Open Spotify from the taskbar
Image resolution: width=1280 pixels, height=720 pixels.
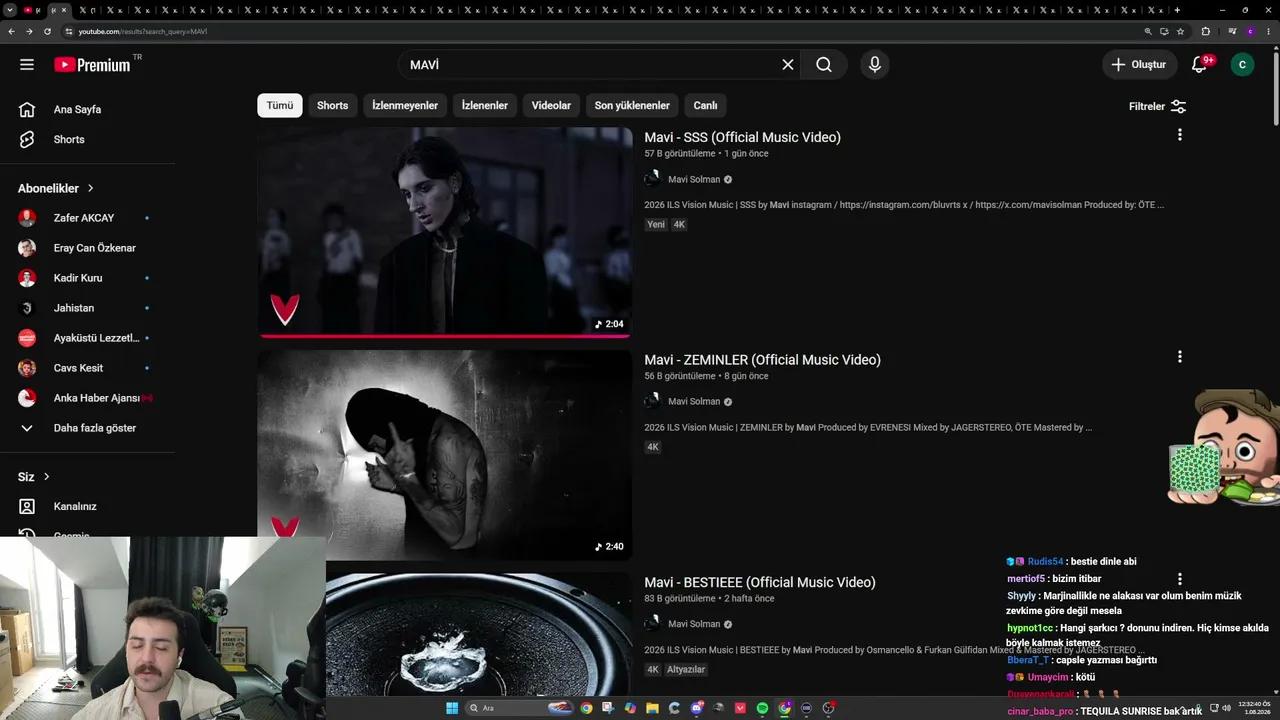(762, 708)
